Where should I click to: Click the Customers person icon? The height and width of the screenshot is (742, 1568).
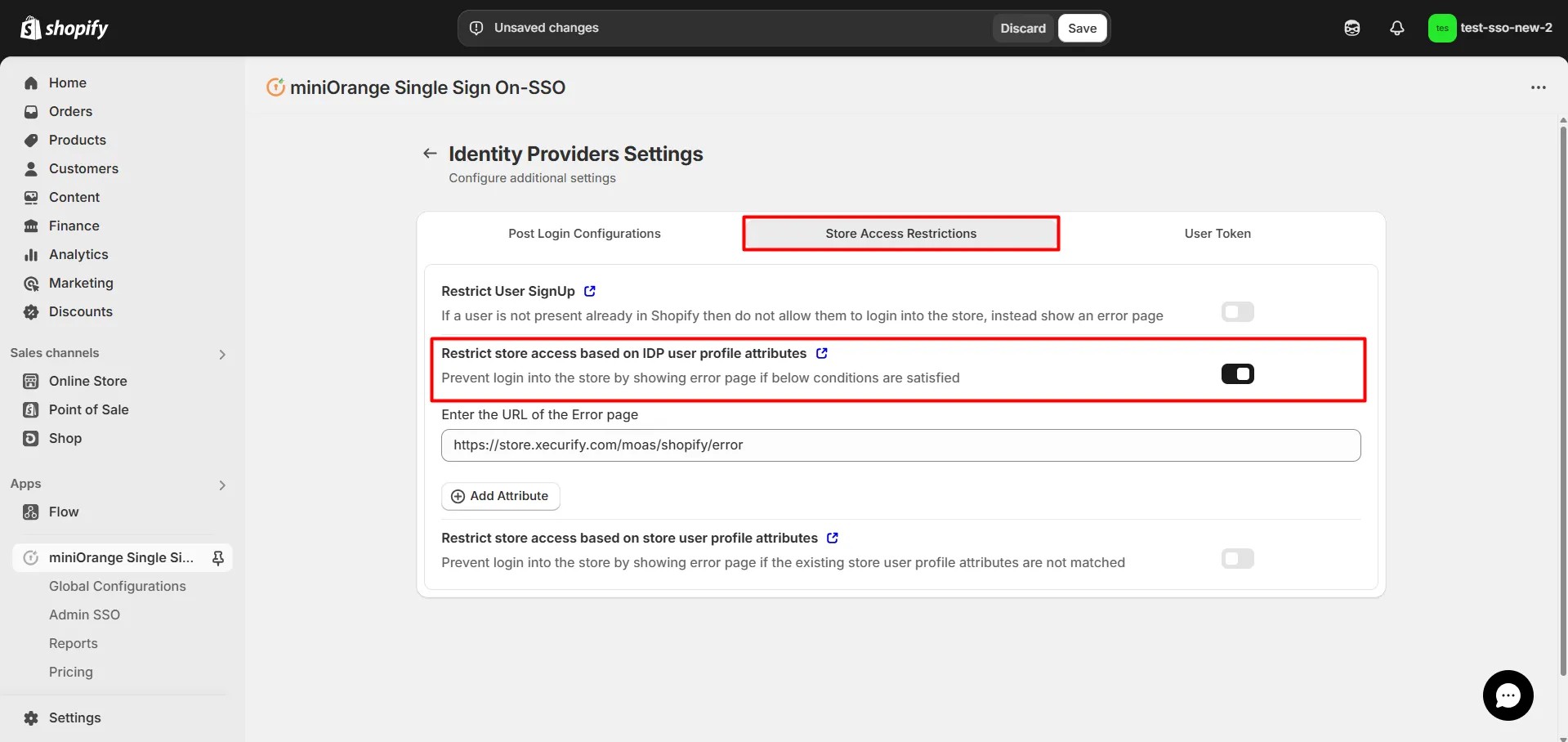pyautogui.click(x=31, y=169)
